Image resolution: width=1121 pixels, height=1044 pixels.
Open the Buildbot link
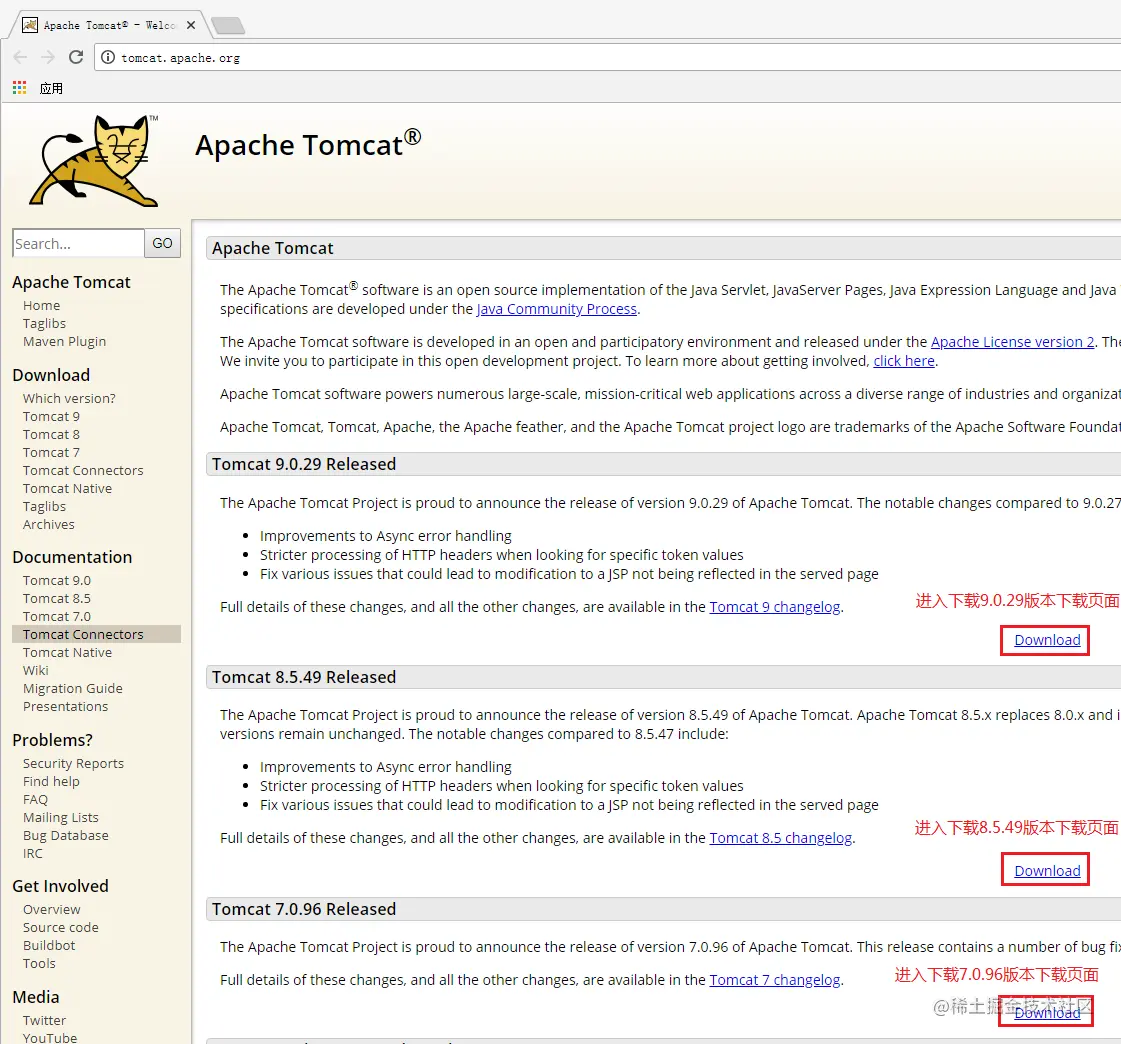click(x=49, y=945)
